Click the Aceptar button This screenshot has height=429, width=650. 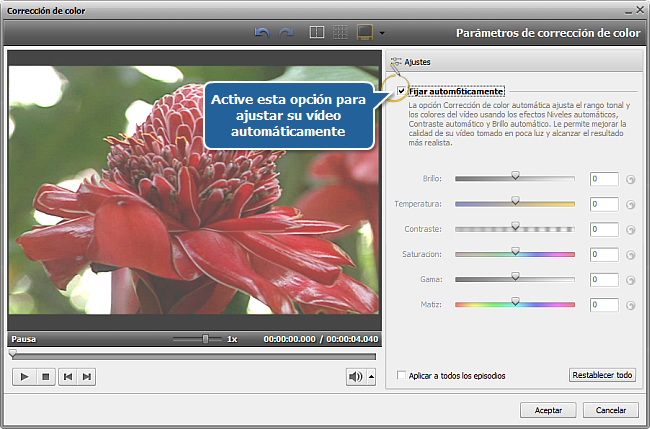(x=548, y=410)
